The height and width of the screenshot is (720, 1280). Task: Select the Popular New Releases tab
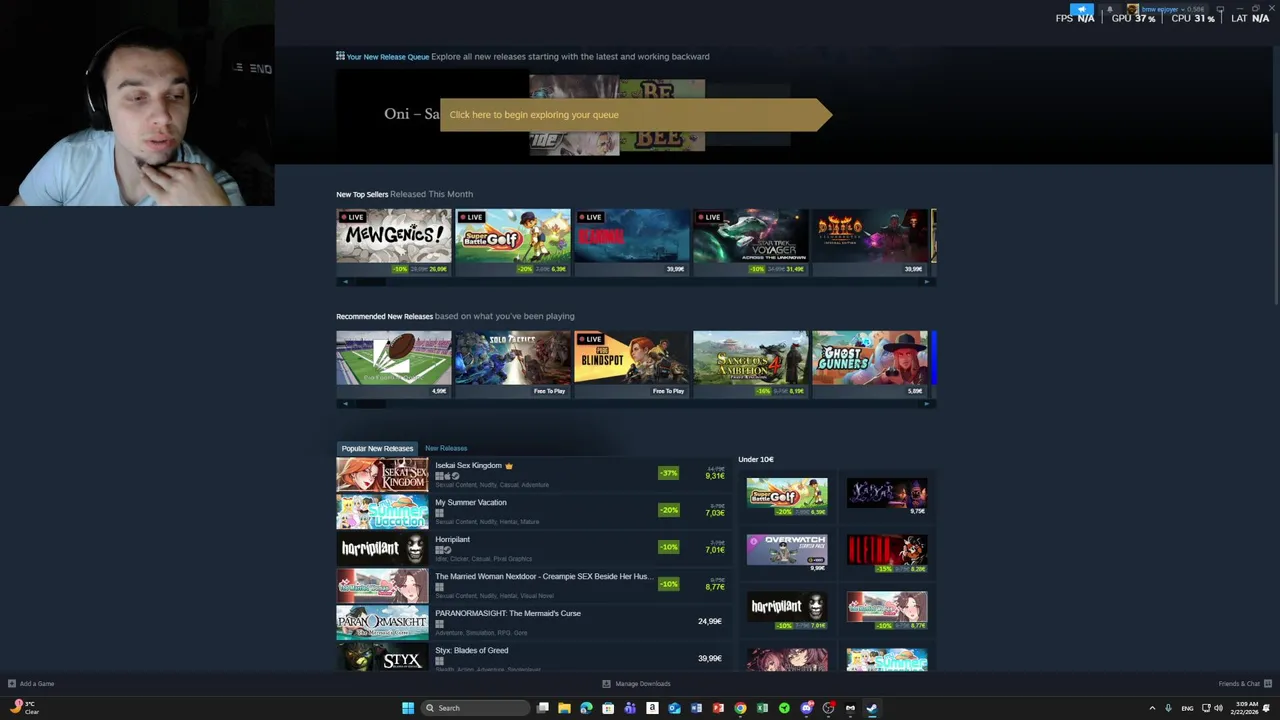[377, 448]
